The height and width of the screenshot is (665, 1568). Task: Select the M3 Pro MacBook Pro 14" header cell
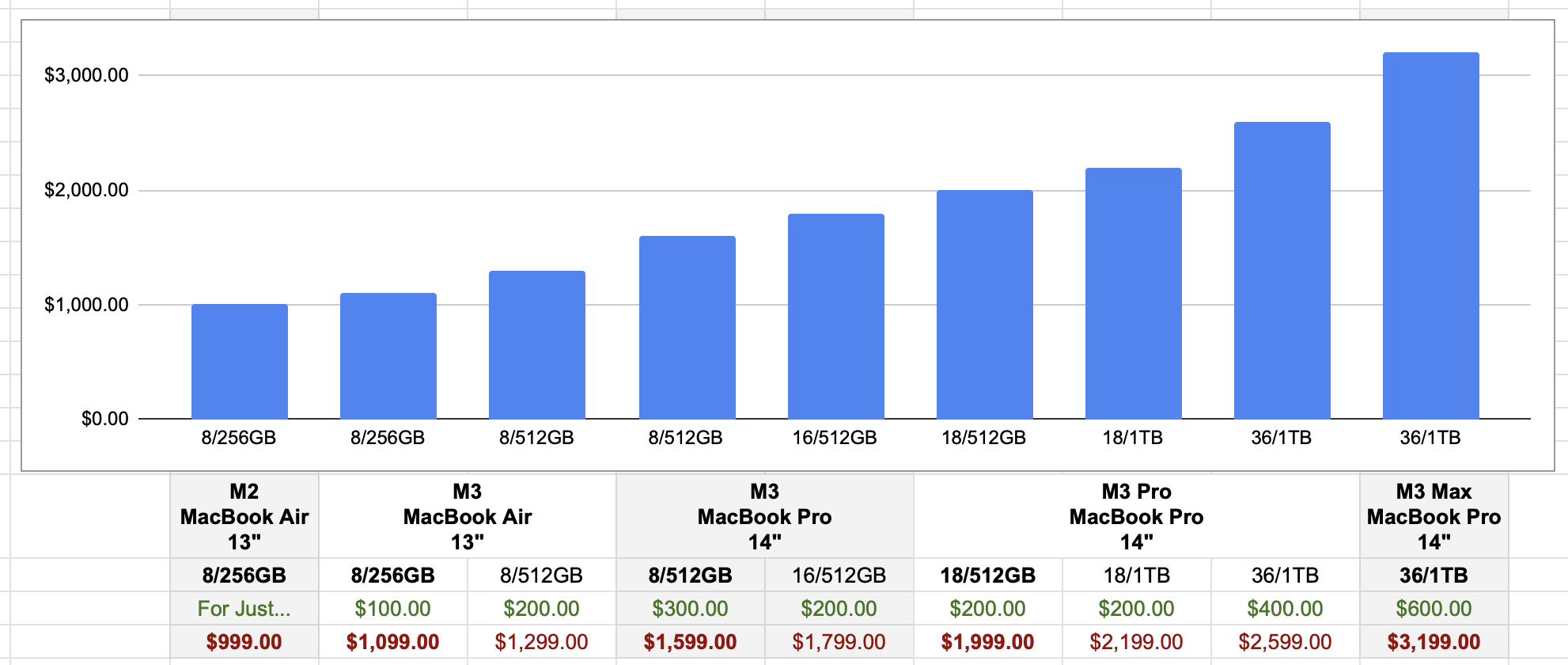coord(1137,516)
